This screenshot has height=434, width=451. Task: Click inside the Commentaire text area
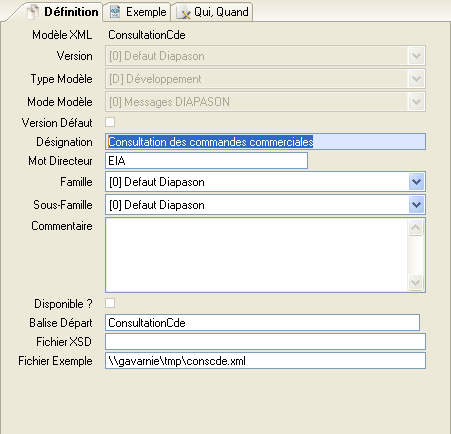pos(257,255)
